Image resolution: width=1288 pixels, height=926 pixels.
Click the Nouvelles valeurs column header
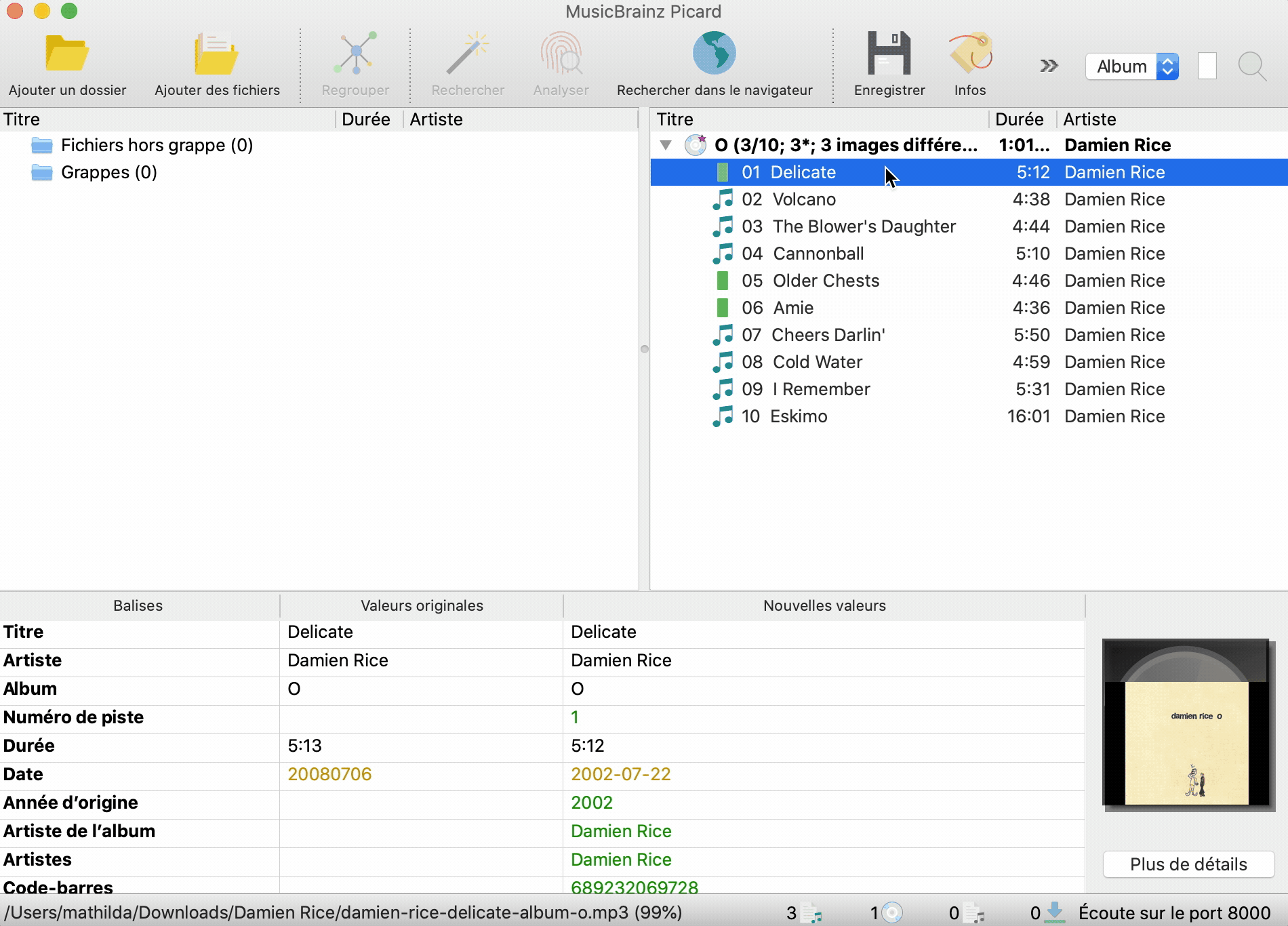click(824, 606)
